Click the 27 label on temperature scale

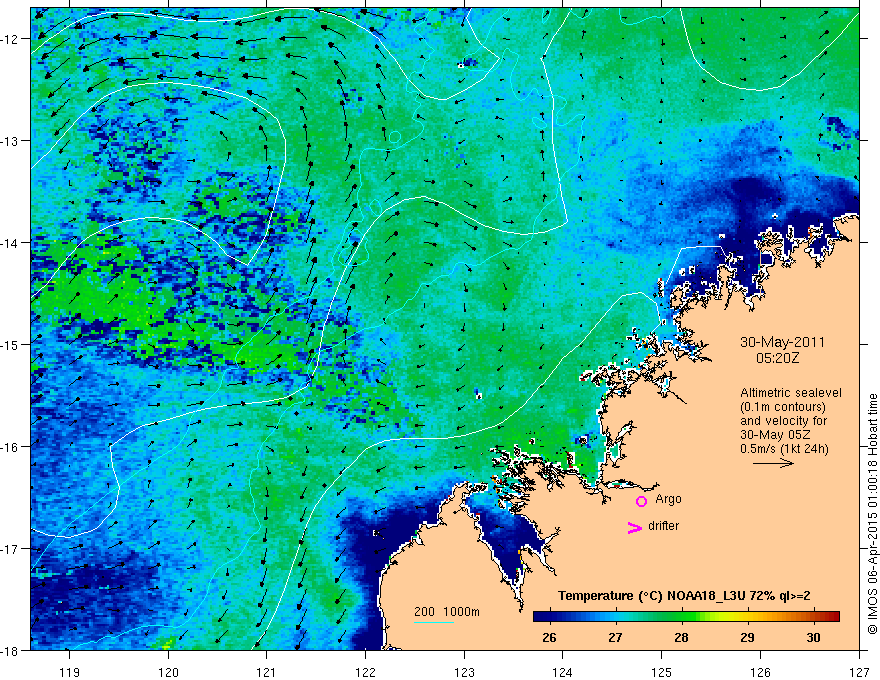[x=616, y=638]
